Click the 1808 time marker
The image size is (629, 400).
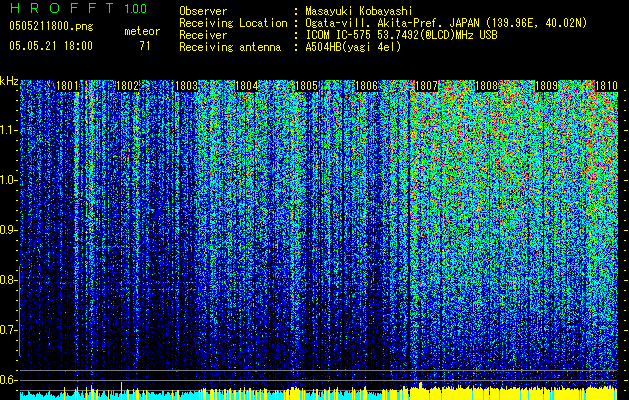point(486,86)
